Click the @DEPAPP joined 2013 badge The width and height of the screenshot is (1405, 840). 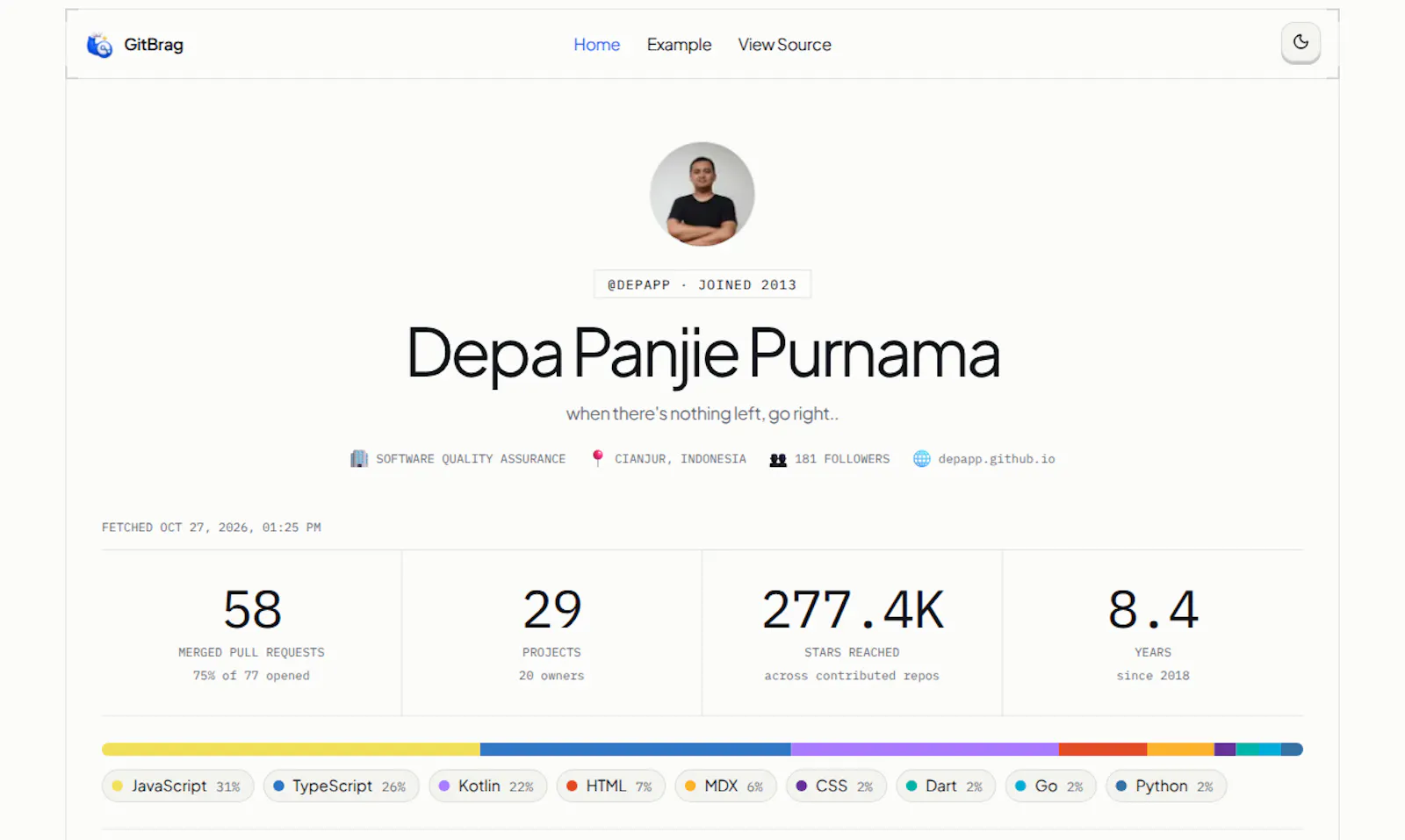[x=702, y=284]
